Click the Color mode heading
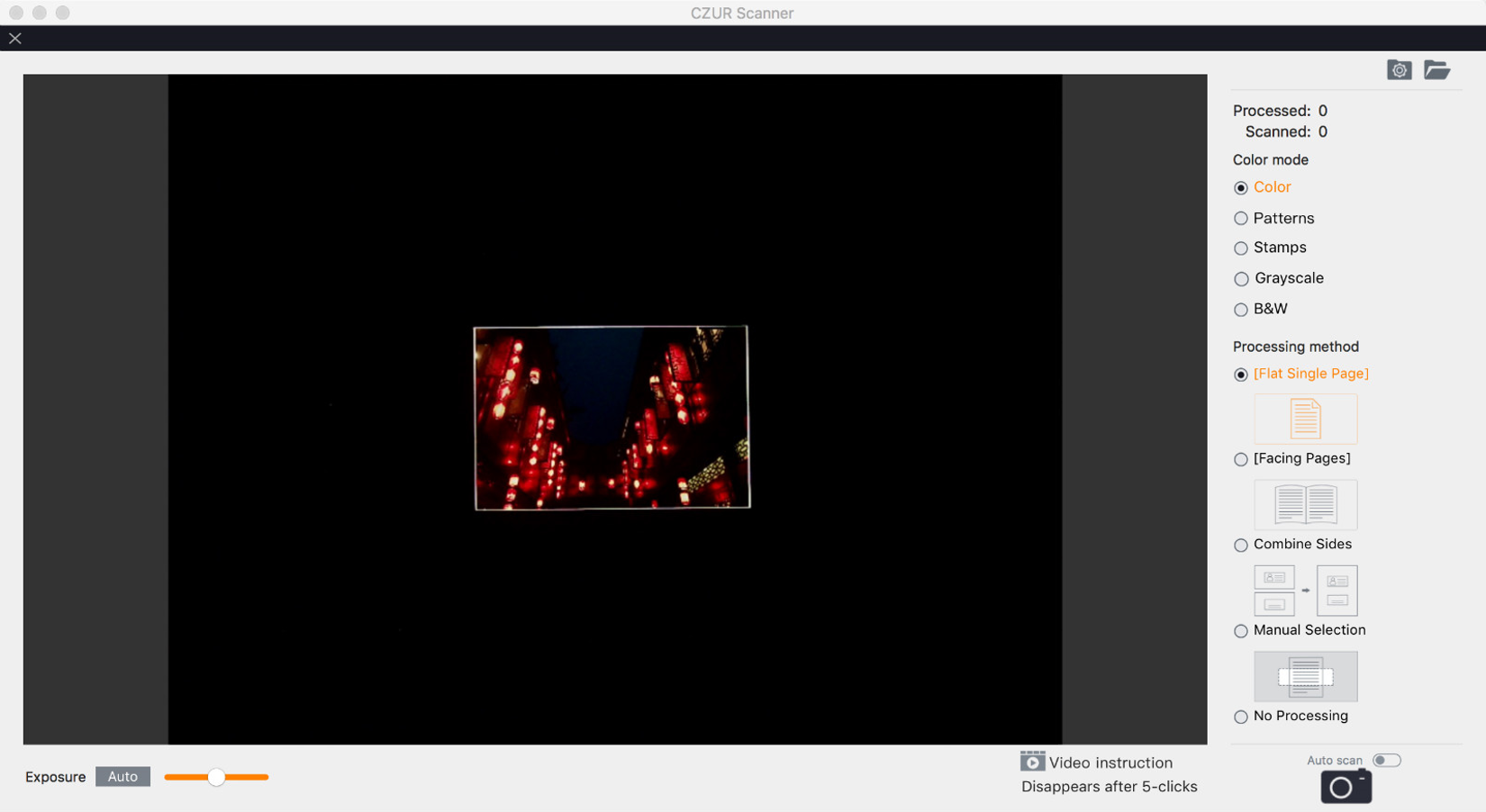1486x812 pixels. tap(1270, 159)
